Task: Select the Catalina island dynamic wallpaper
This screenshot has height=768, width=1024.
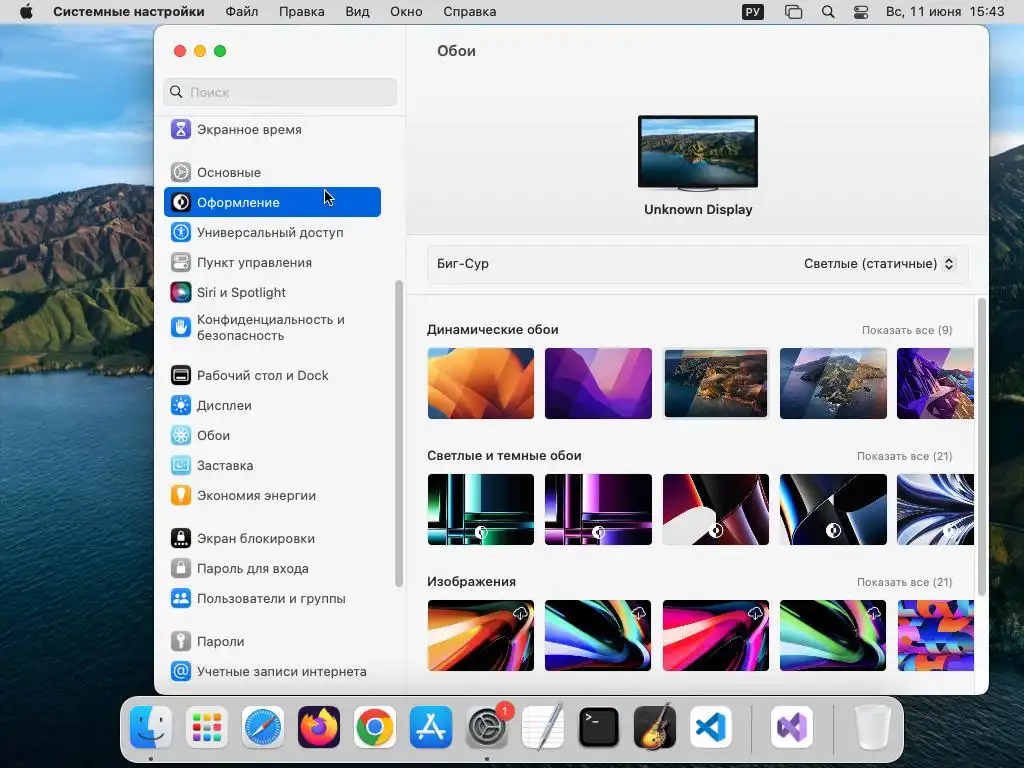Action: (833, 383)
